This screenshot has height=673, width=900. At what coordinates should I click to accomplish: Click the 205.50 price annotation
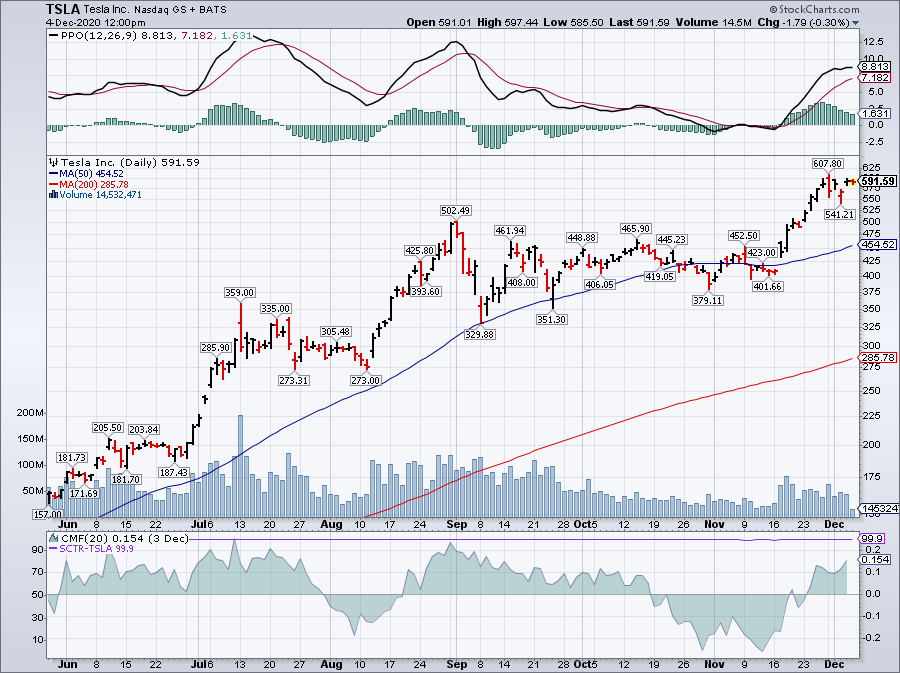[107, 427]
